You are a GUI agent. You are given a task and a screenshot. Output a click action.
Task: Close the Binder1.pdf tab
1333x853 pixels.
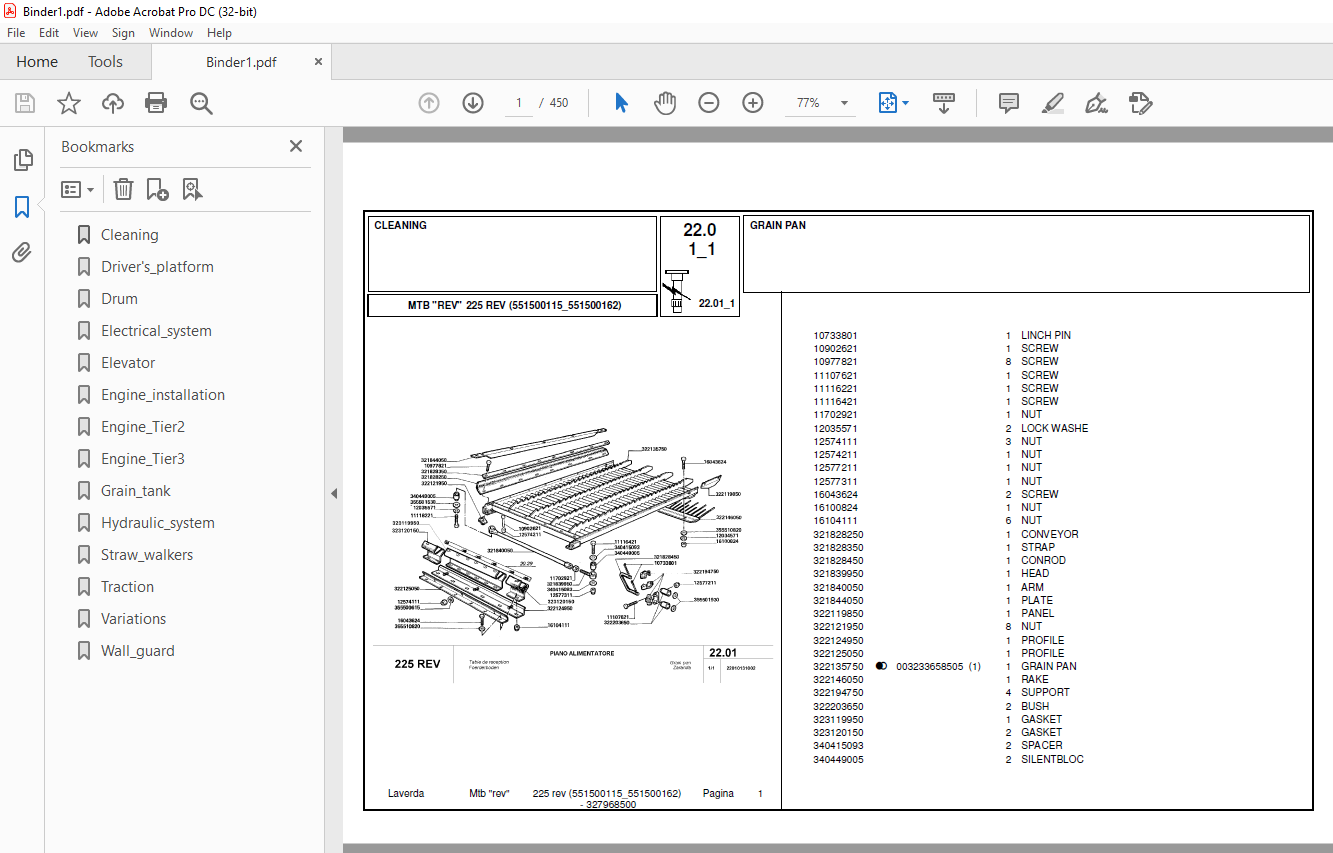click(318, 62)
